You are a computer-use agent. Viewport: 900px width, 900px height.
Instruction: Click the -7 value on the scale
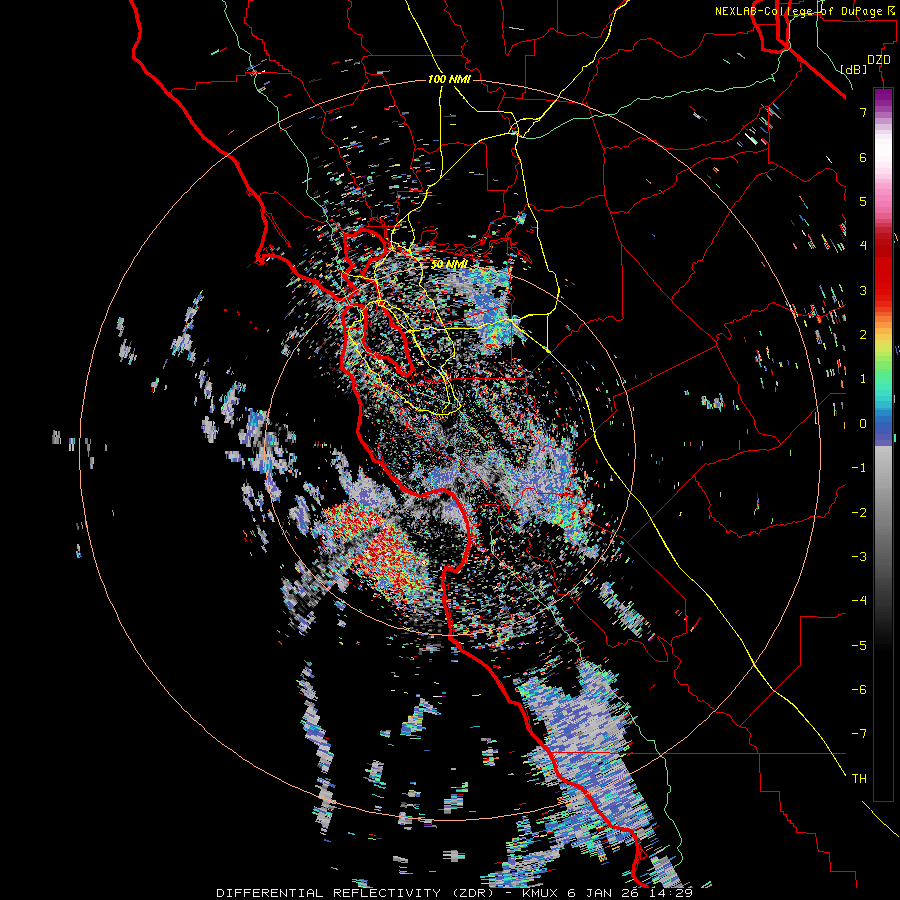(x=859, y=734)
